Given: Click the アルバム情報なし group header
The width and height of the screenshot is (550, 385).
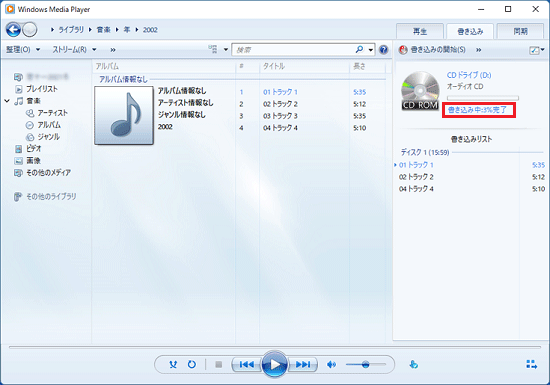Looking at the screenshot, I should coord(123,79).
